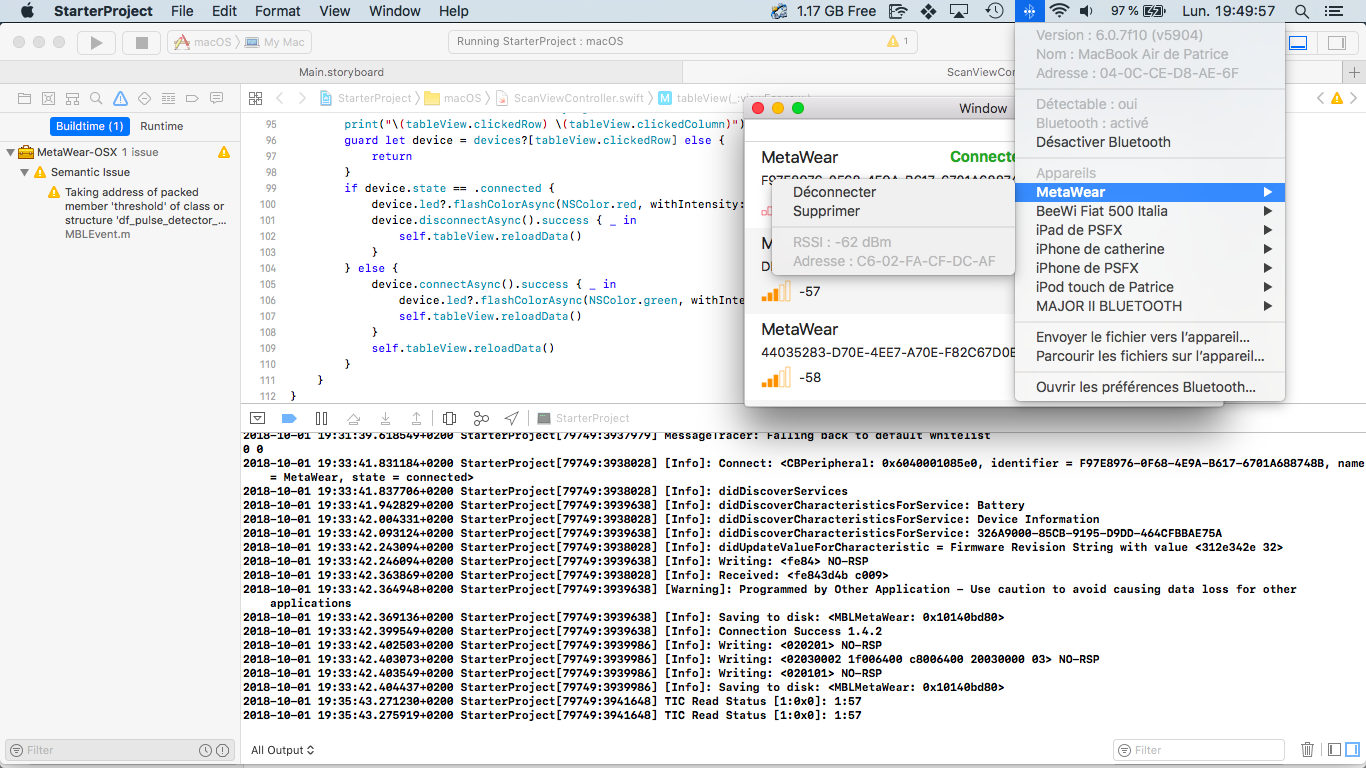1366x768 pixels.
Task: Open the Debug View Hierarchy
Action: (x=449, y=418)
